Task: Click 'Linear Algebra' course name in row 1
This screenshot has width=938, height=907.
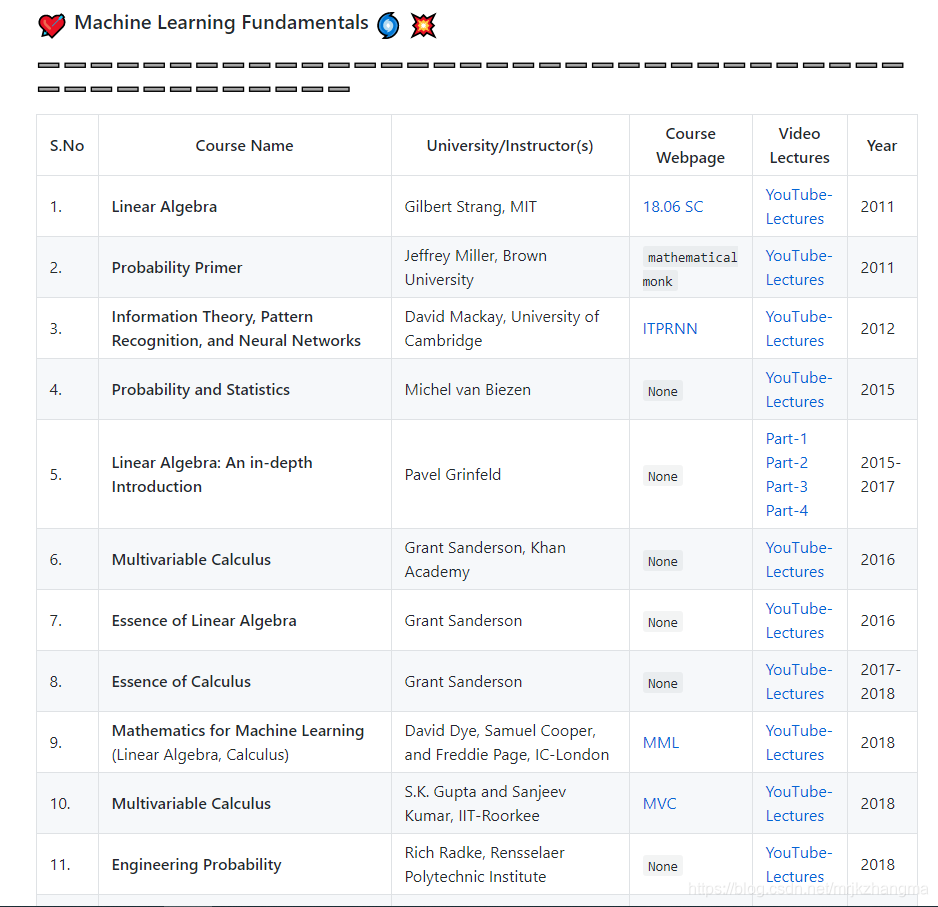Action: point(165,206)
